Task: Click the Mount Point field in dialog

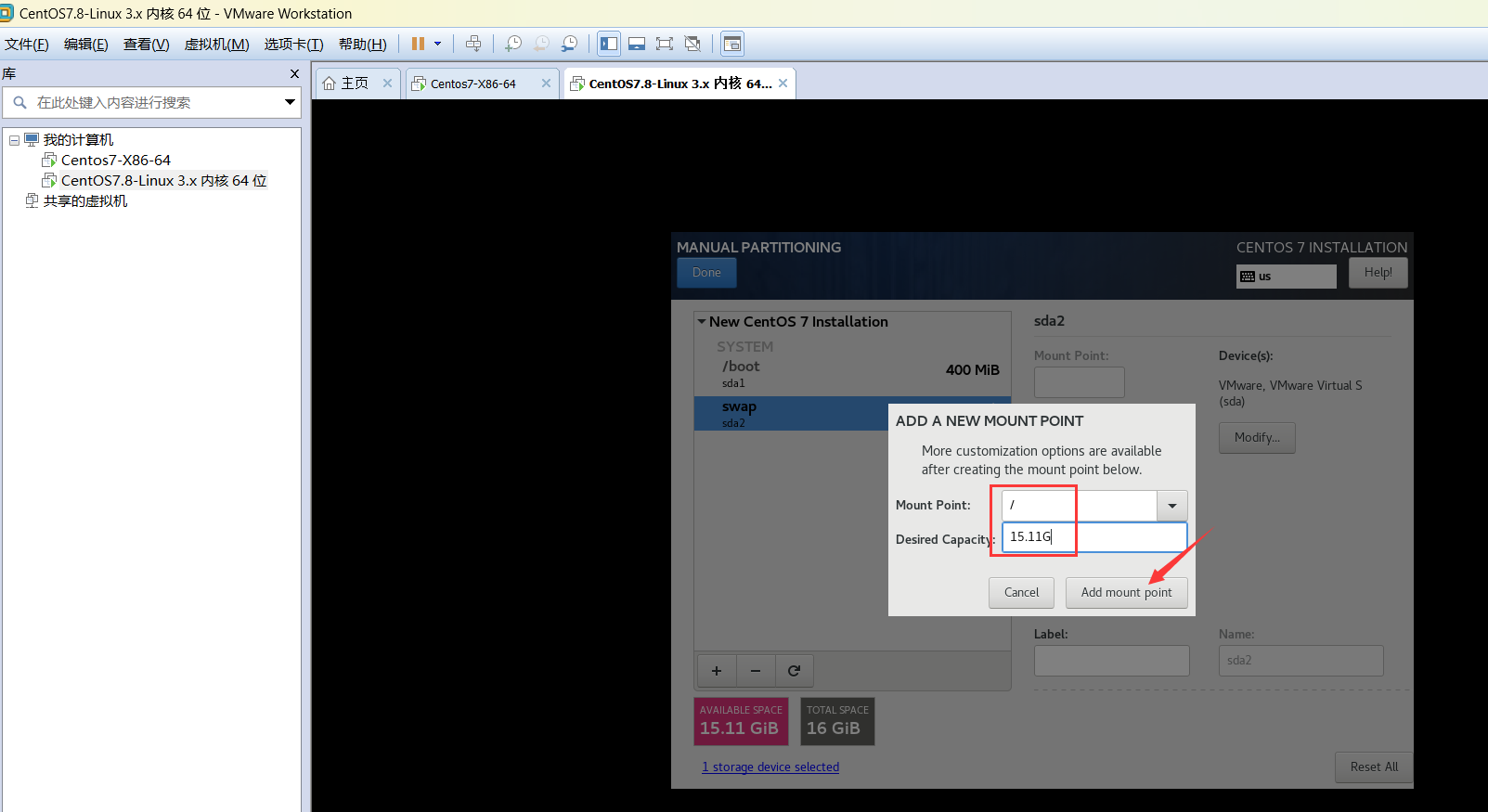Action: pyautogui.click(x=1080, y=506)
